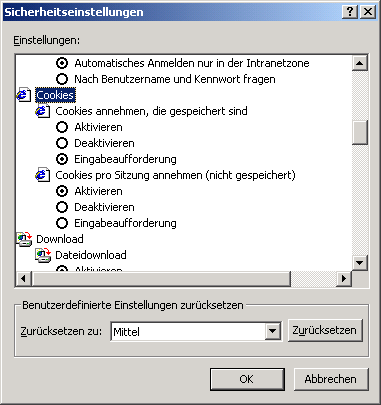Screen dimensions: 381x405
Task: Click icon beside 'Cookies pro Sitzung annehmen'
Action: [43, 175]
